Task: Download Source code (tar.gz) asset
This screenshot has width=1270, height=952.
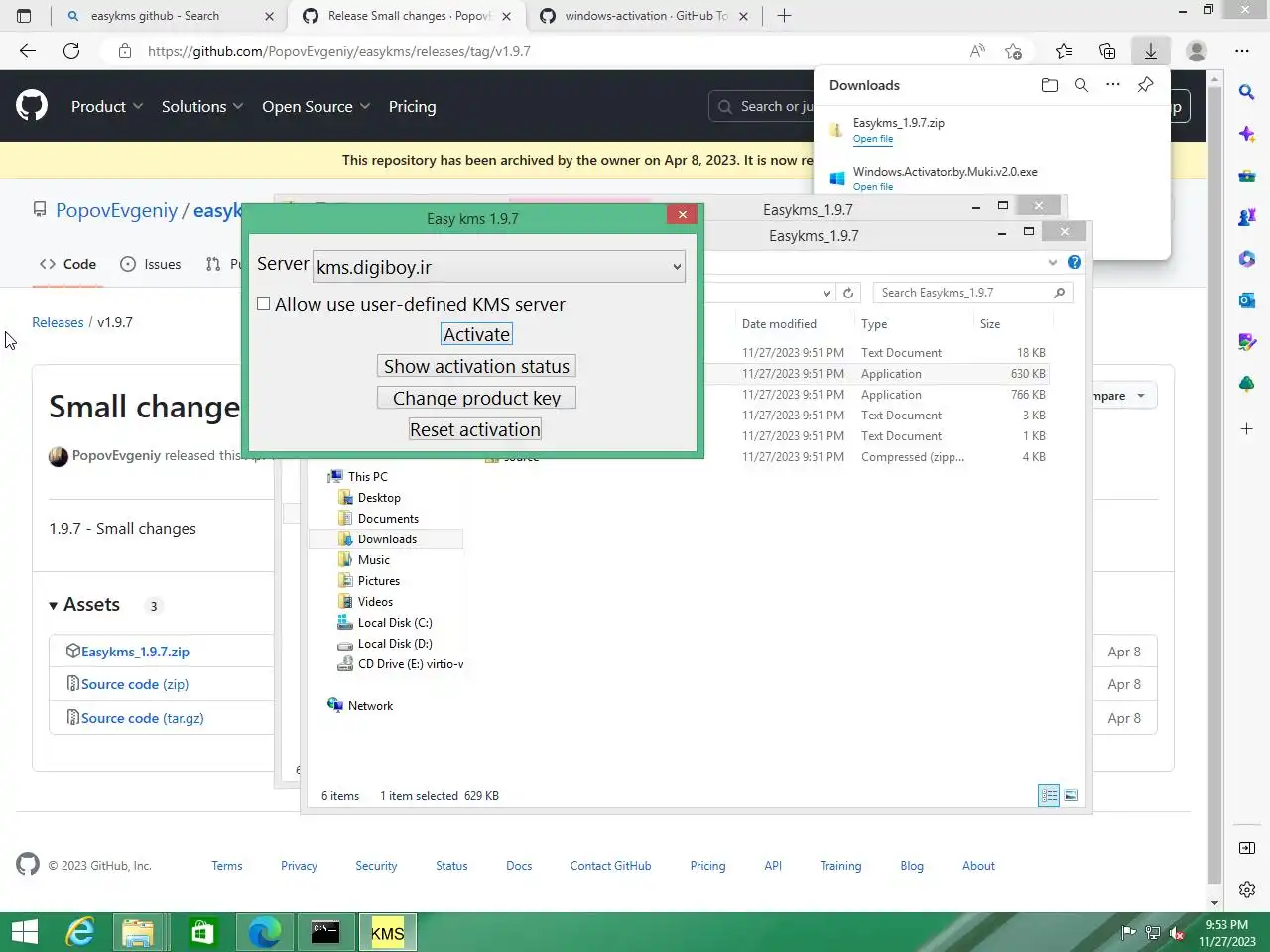Action: (143, 718)
